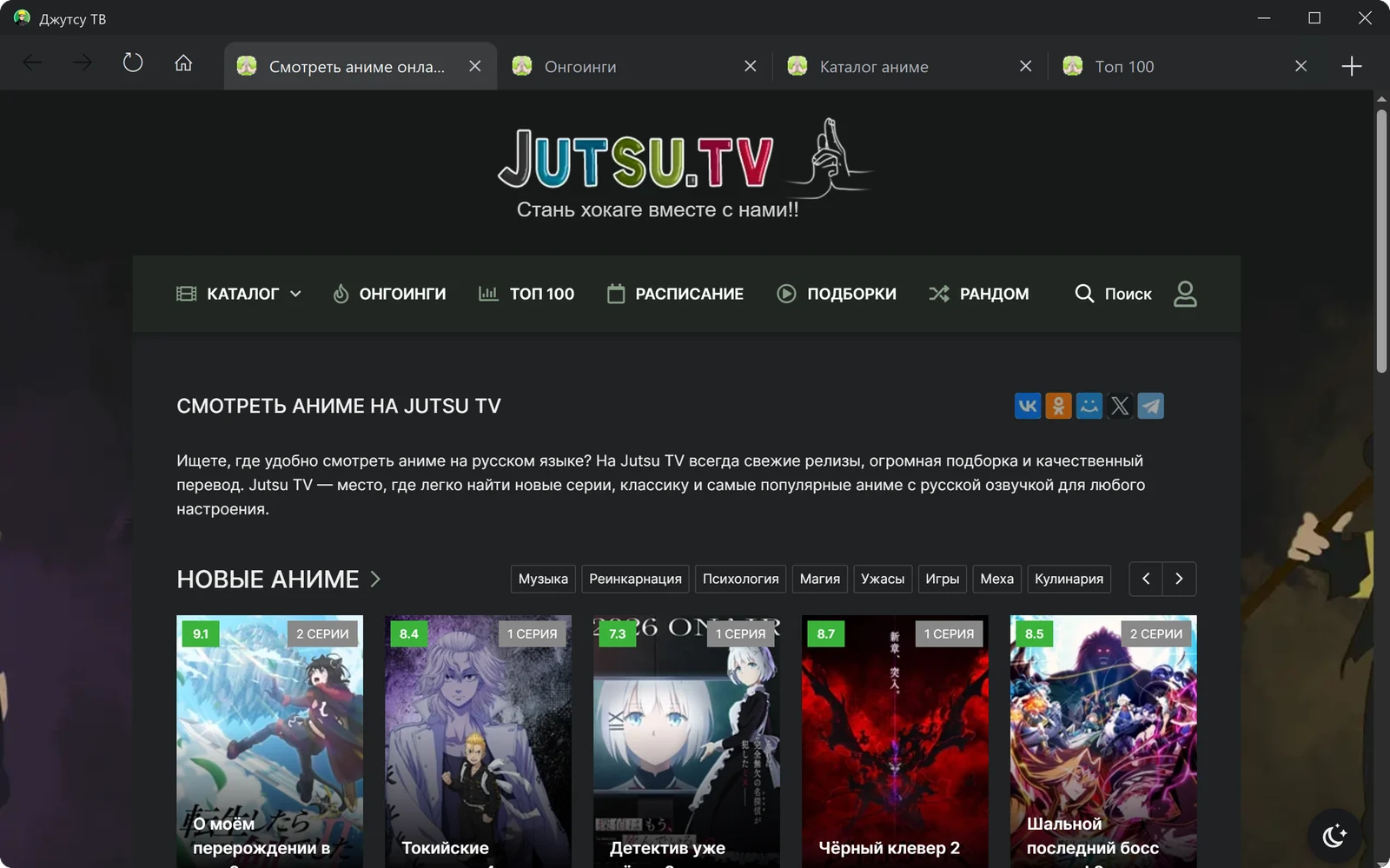Screen dimensions: 1390x868
Task: Open a new tab with the plus icon
Action: pos(1352,66)
